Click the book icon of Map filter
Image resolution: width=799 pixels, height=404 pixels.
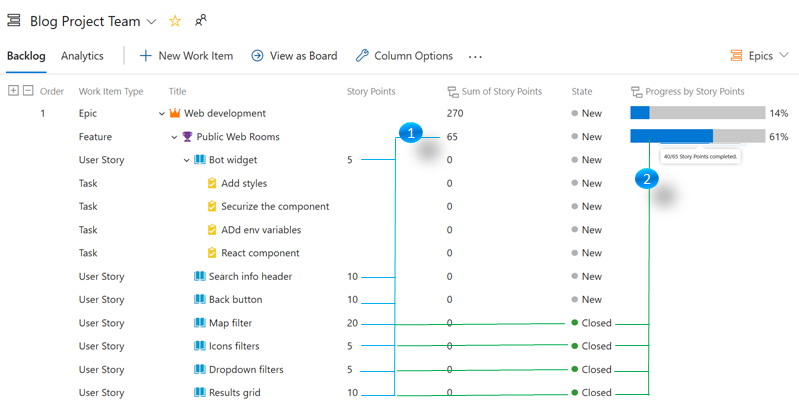pyautogui.click(x=200, y=322)
